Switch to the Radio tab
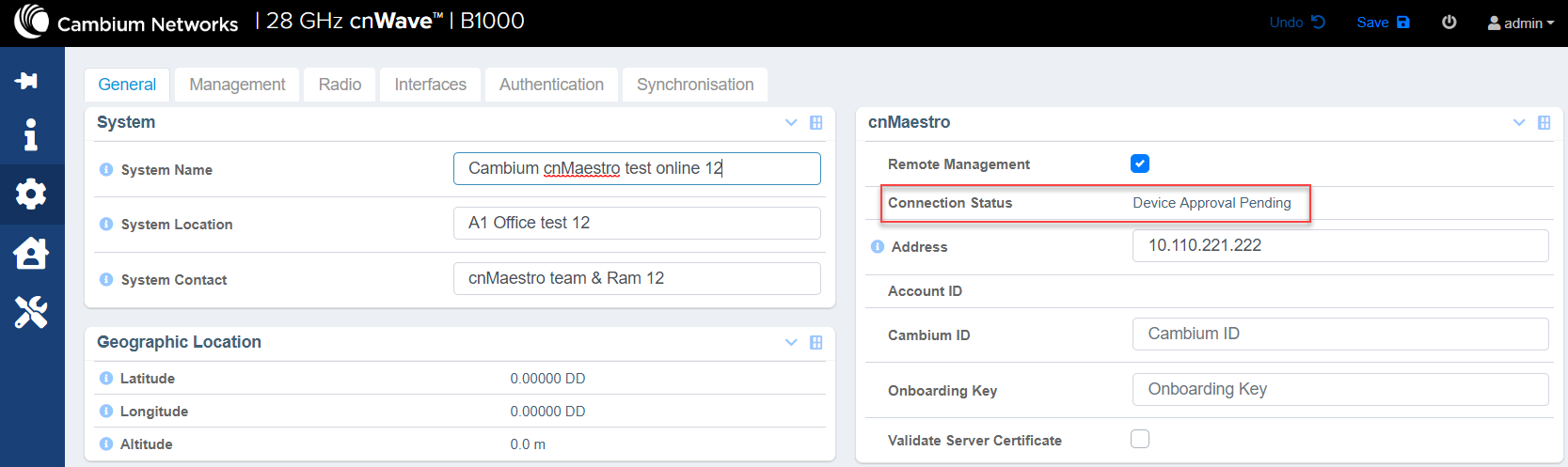The width and height of the screenshot is (1568, 467). pos(340,85)
